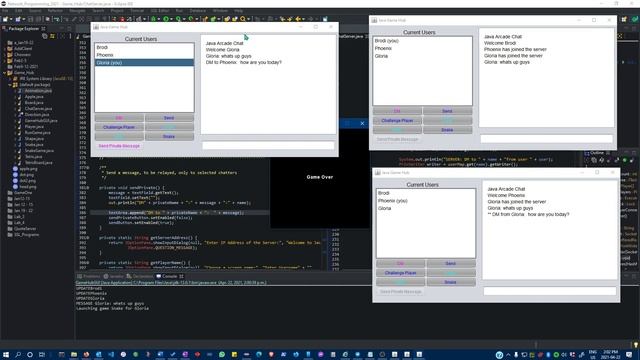Image resolution: width=640 pixels, height=360 pixels.
Task: Select TetrisBoard.java in Package Explorer
Action: (38, 162)
